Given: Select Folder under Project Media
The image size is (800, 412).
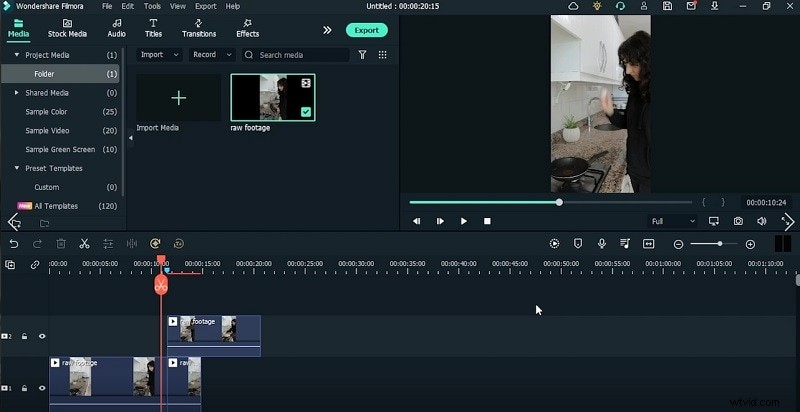Looking at the screenshot, I should [60, 74].
